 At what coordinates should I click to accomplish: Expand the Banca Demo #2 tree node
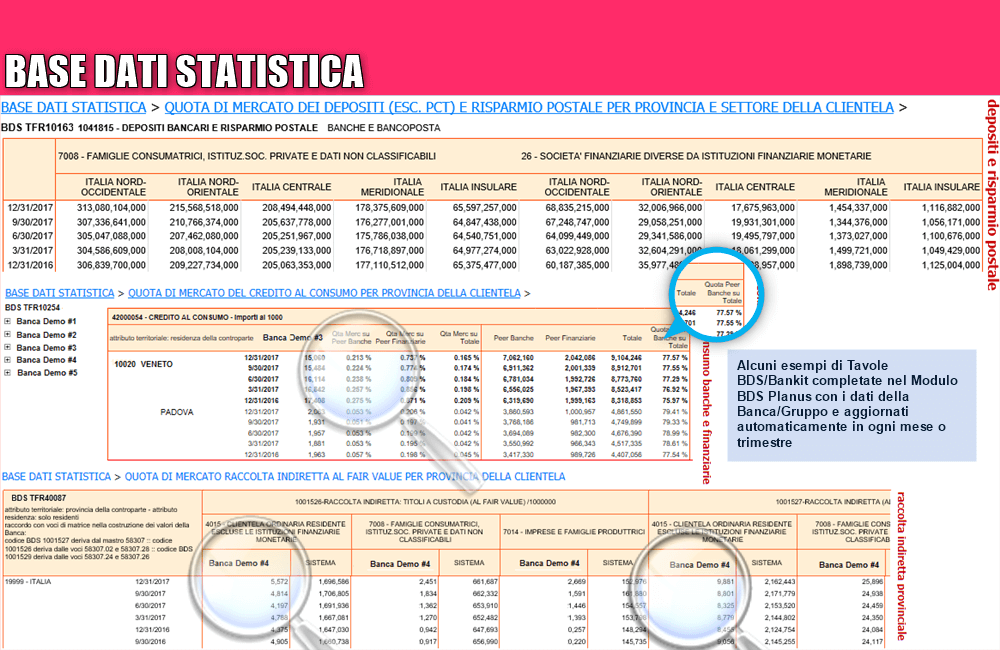[x=8, y=335]
